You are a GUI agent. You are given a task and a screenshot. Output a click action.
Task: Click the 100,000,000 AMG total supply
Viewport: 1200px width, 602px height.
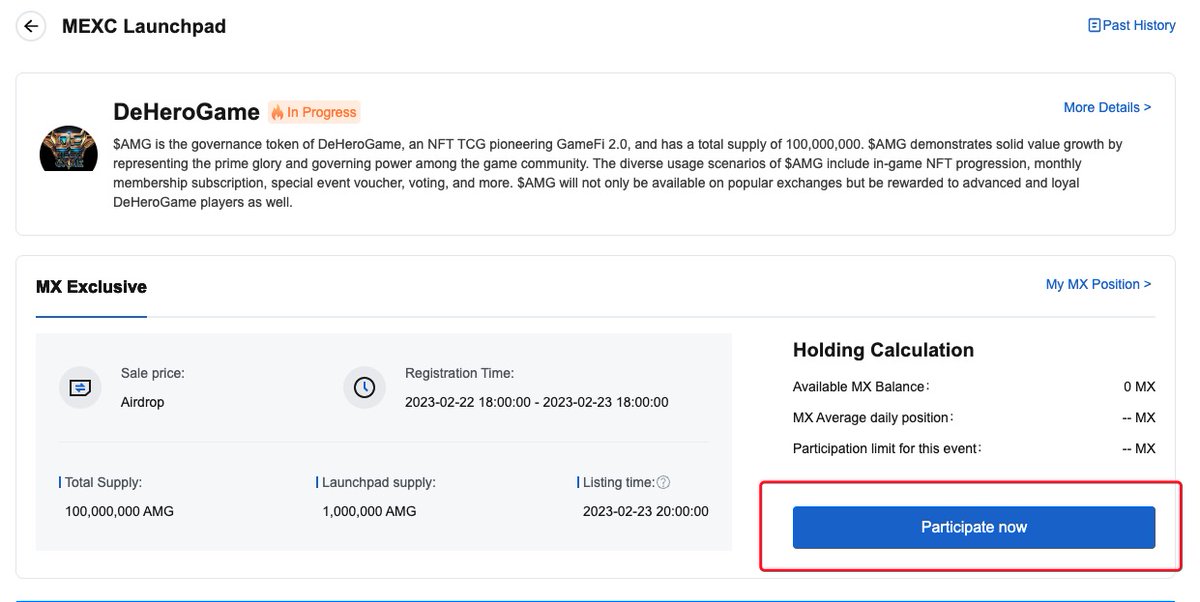click(x=119, y=511)
